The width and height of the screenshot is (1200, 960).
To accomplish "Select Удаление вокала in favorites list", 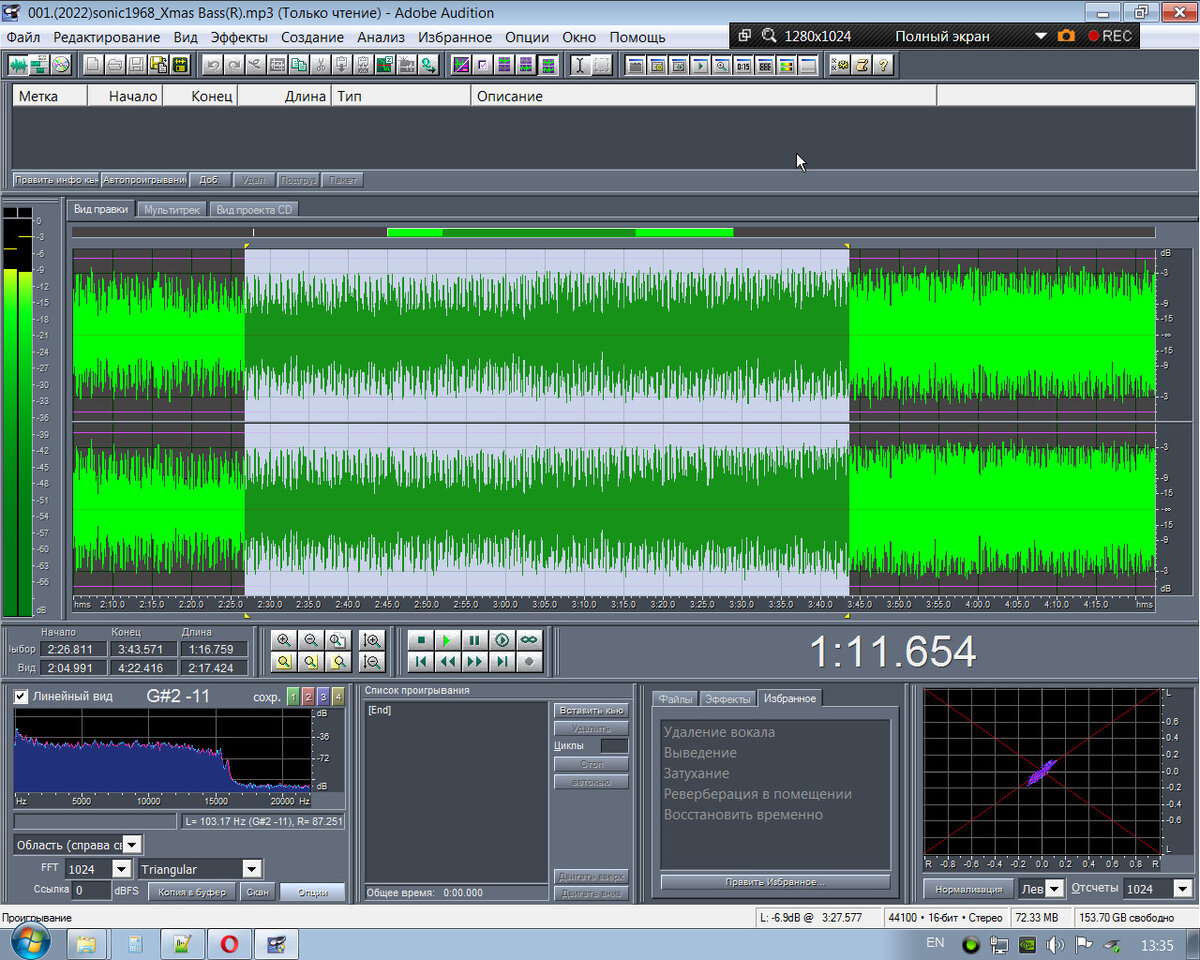I will [x=719, y=732].
